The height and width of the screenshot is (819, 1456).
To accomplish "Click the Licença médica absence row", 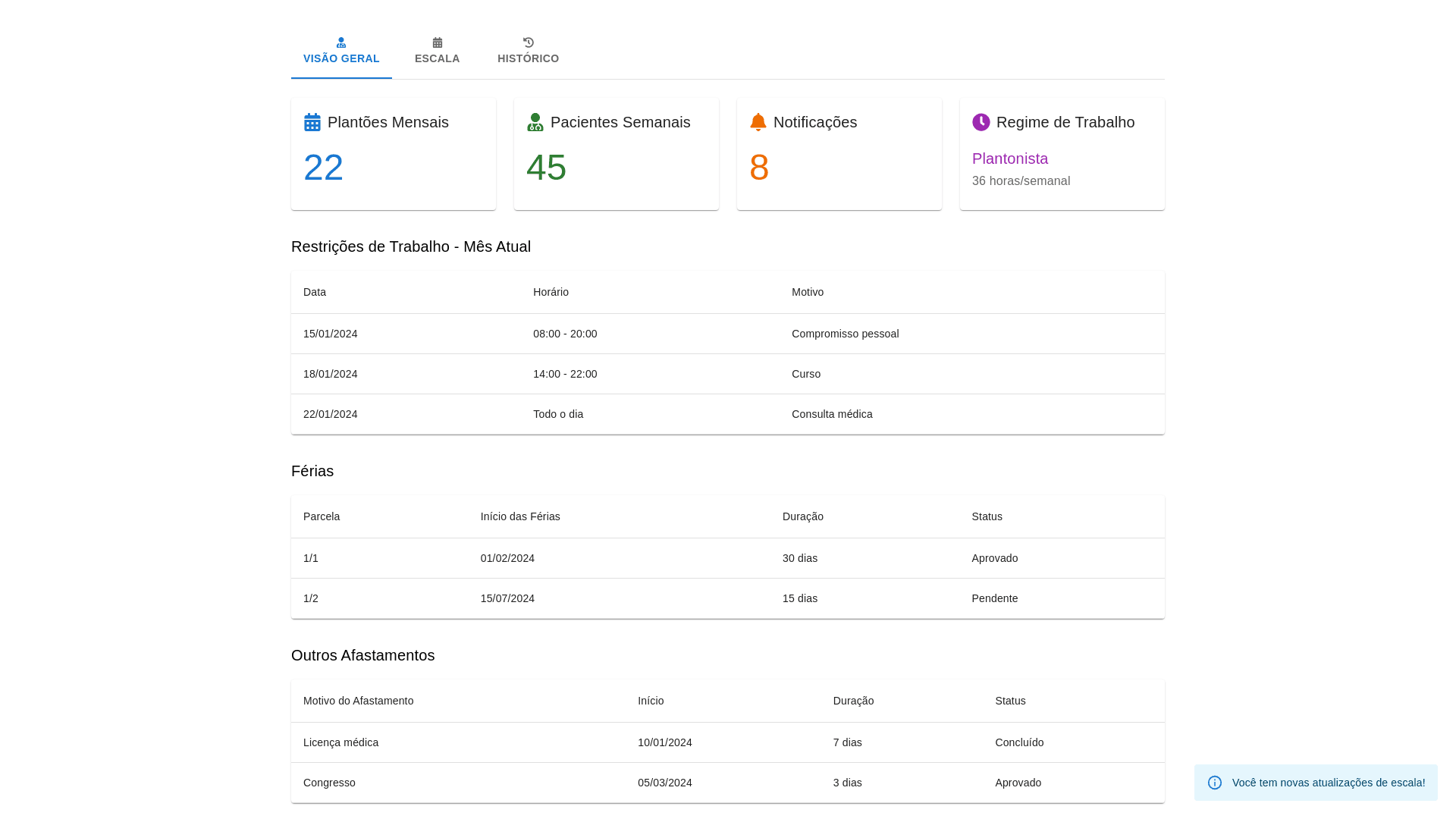I will (727, 742).
